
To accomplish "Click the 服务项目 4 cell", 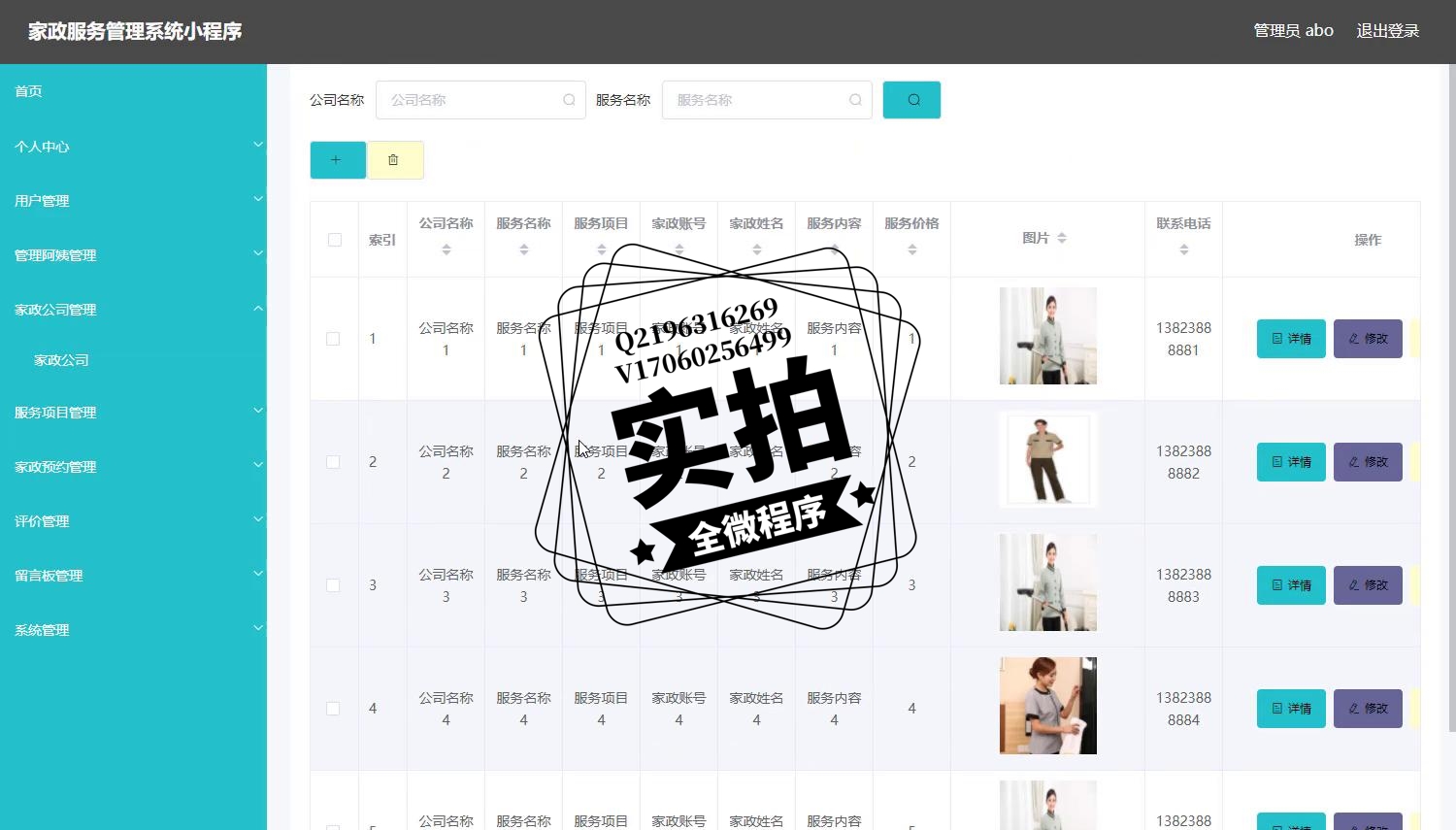I will tap(602, 709).
